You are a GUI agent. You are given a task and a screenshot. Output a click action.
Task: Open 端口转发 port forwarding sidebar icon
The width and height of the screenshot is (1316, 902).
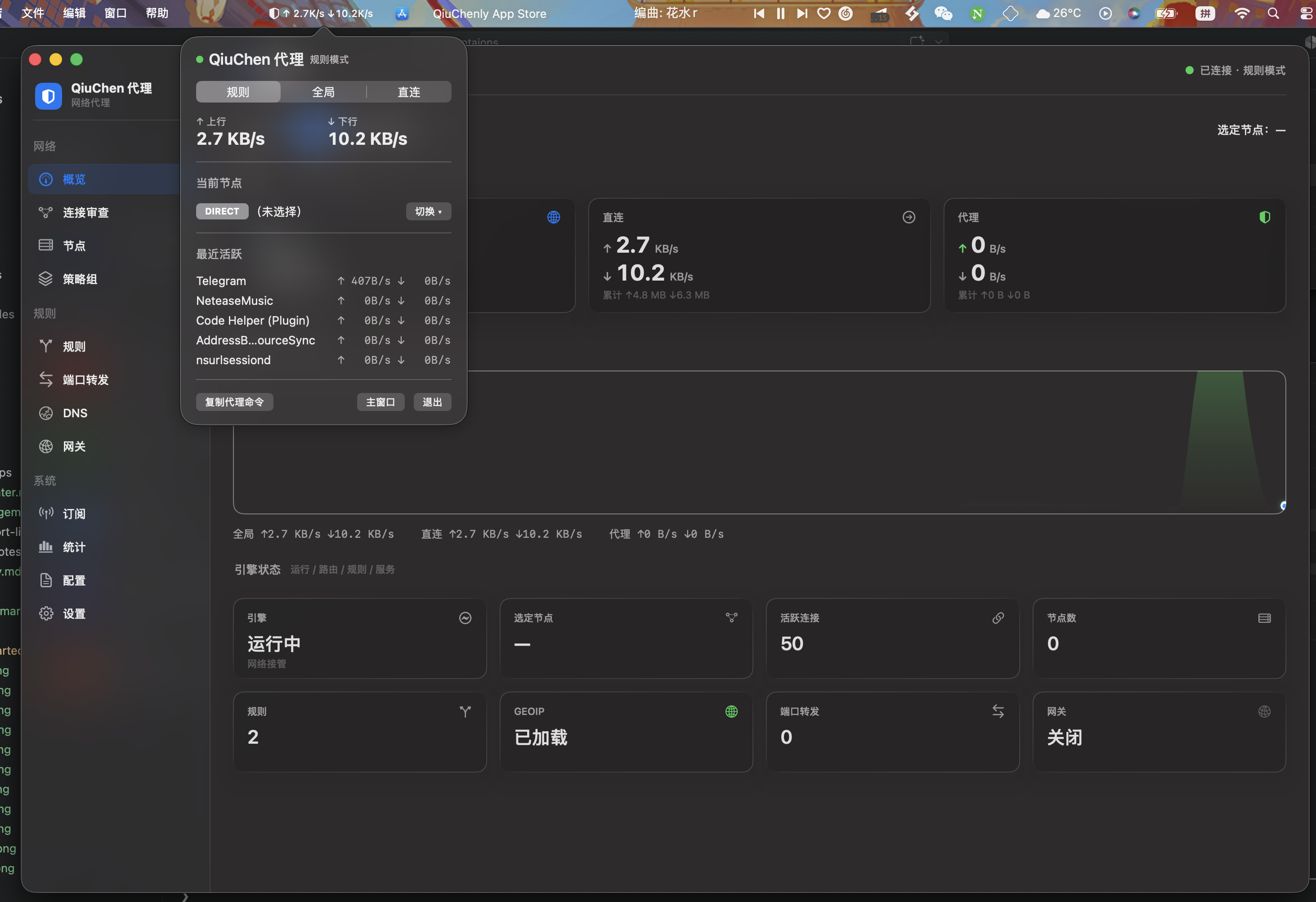point(45,380)
